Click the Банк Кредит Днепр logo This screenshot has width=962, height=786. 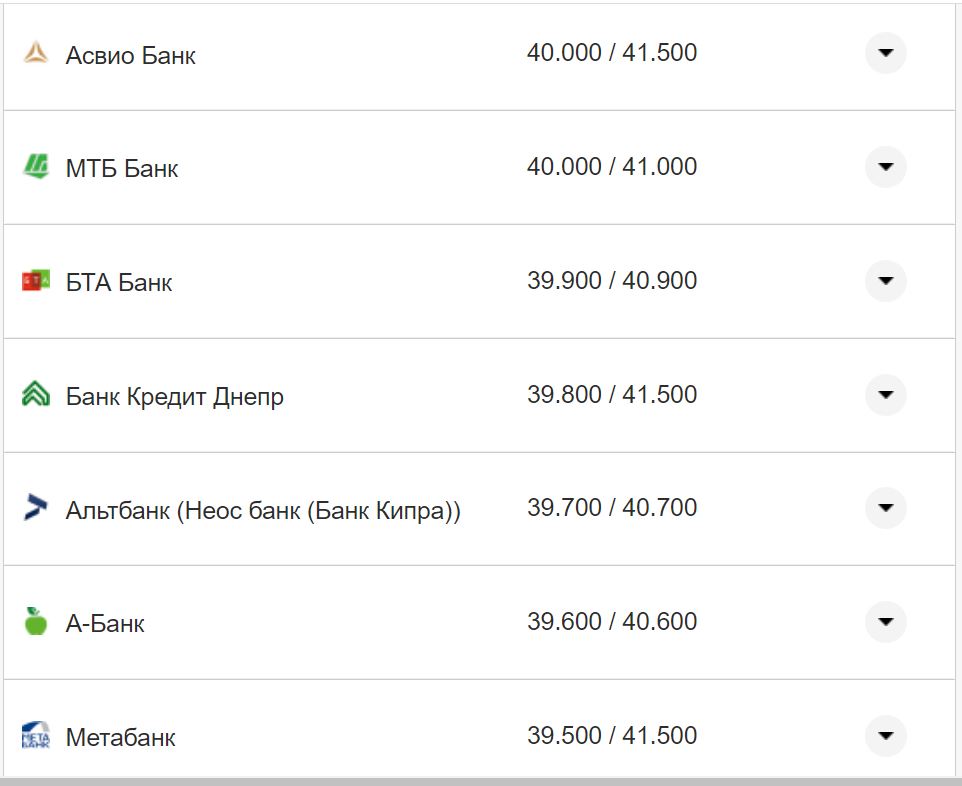tap(36, 396)
